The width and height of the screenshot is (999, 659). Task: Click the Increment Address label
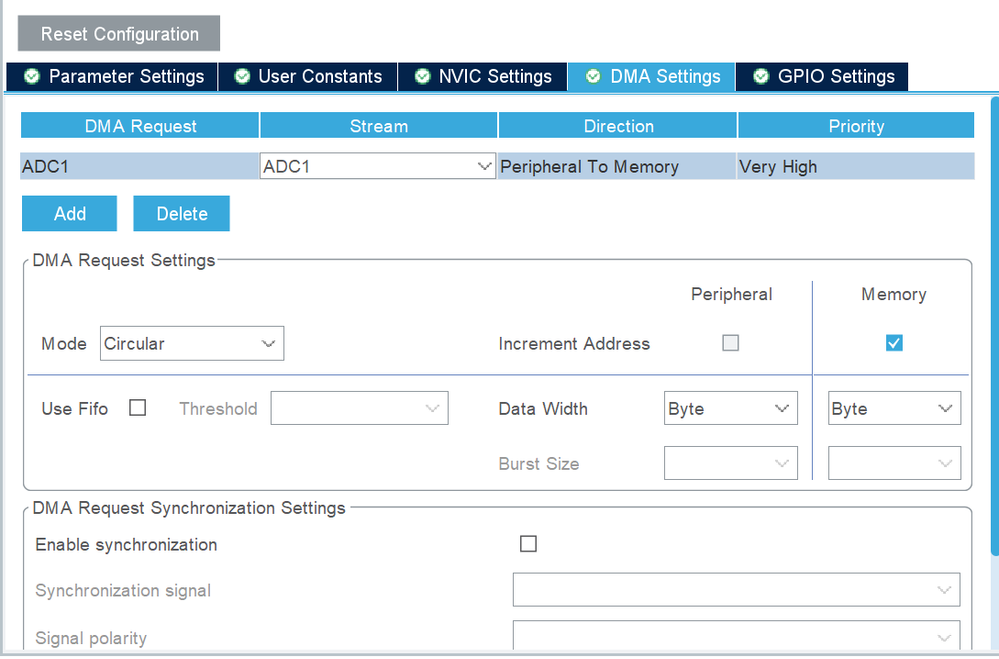[574, 344]
